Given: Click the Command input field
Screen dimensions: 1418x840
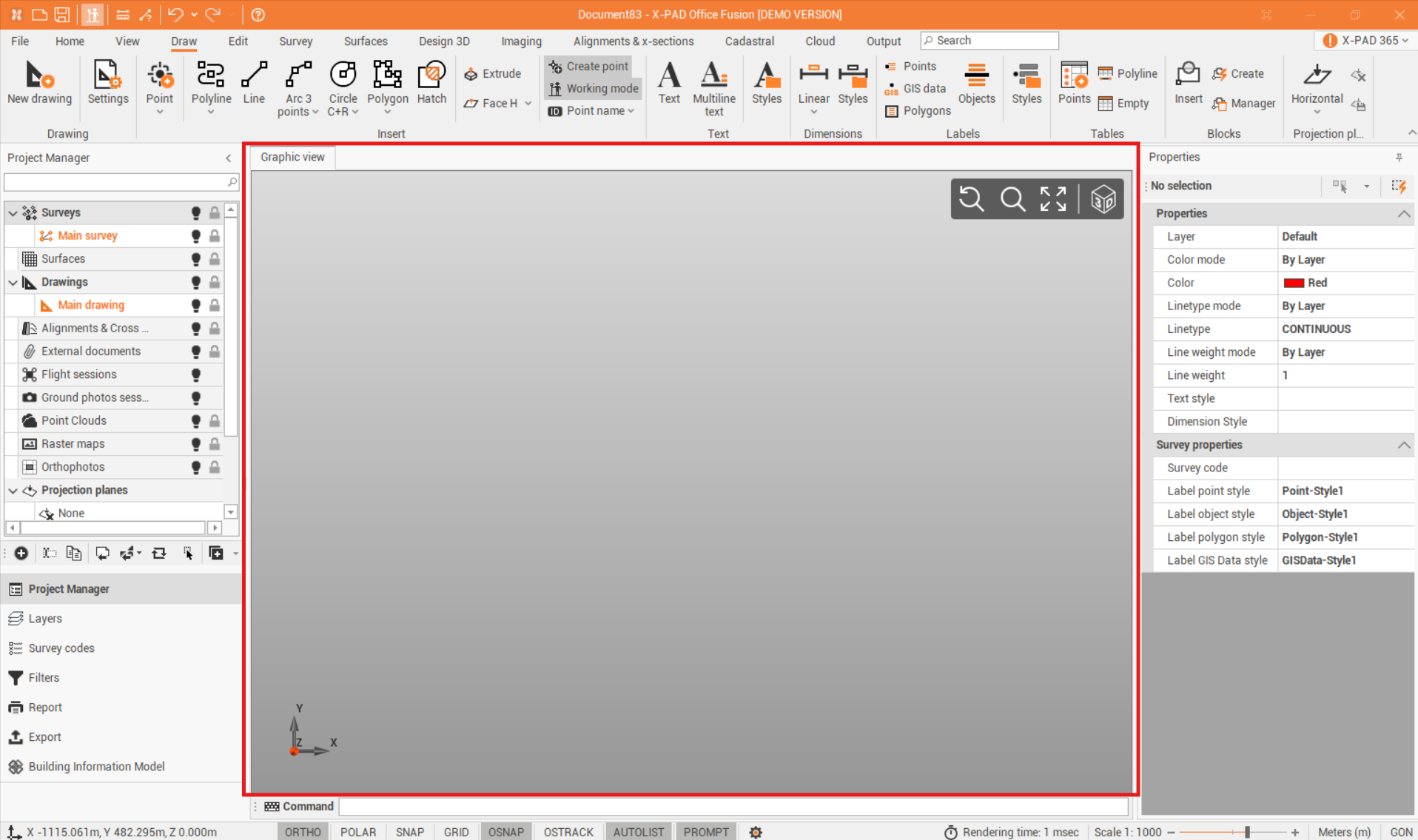Looking at the screenshot, I should pos(733,807).
